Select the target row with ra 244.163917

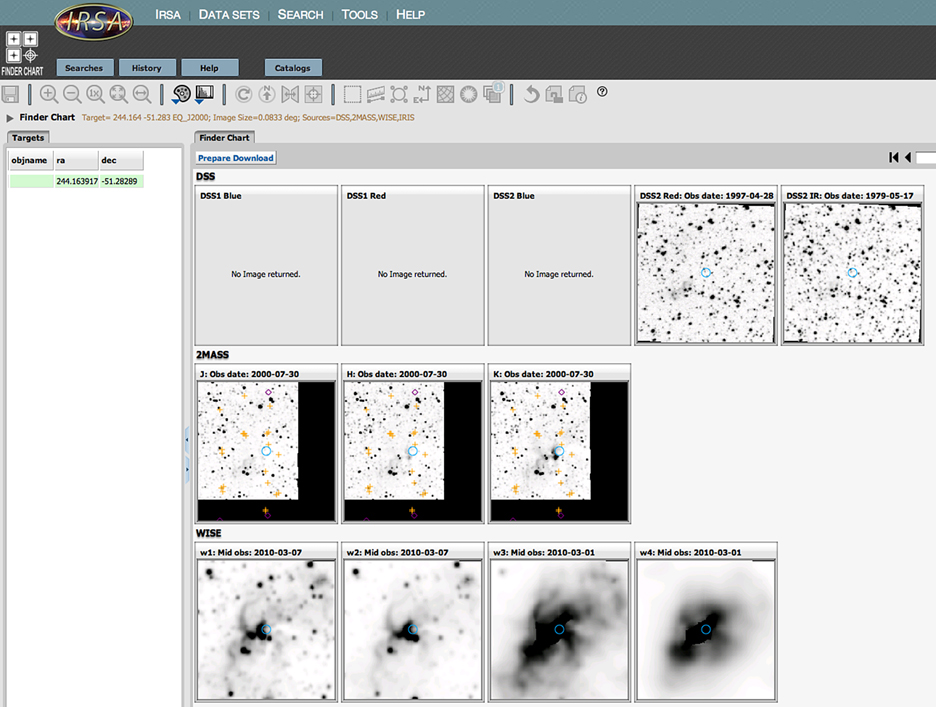[x=76, y=181]
